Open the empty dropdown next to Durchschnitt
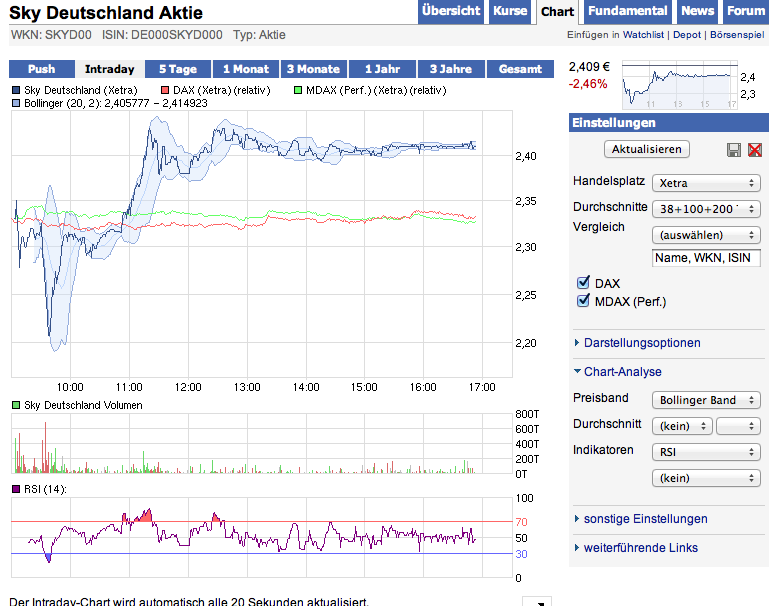This screenshot has height=606, width=772. (x=738, y=426)
